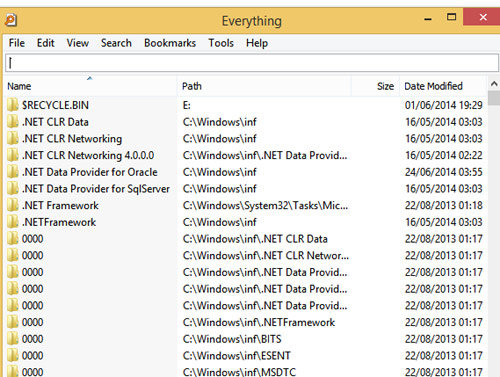Sort results by the Name column header

(90, 86)
